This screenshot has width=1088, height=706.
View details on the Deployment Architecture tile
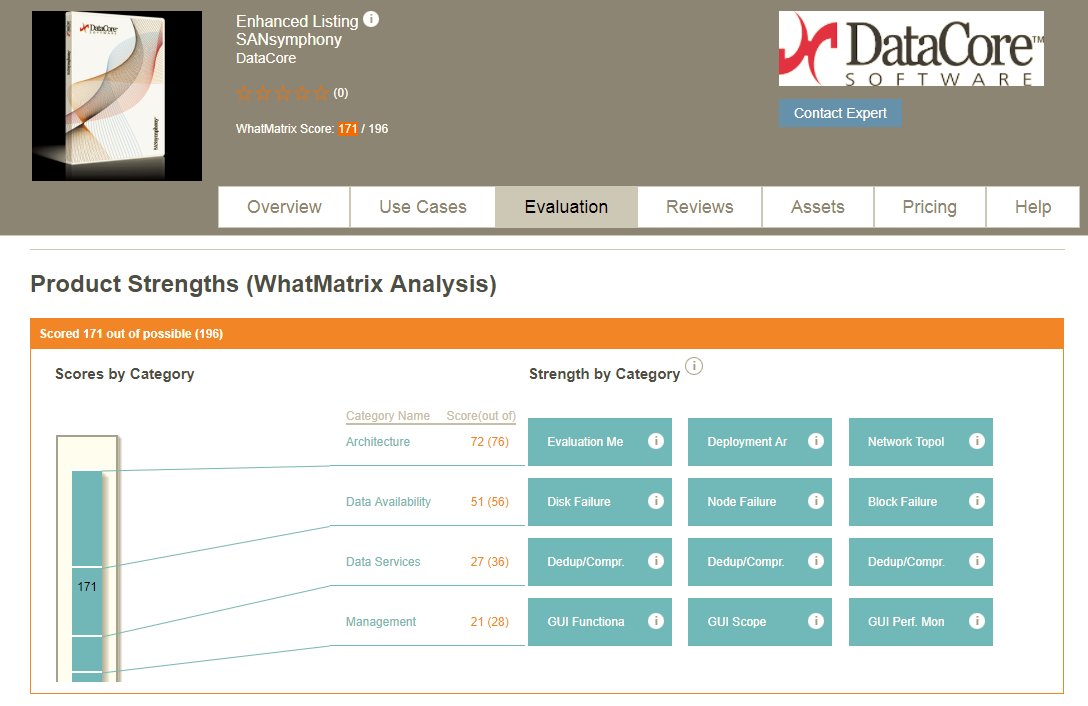[x=815, y=442]
